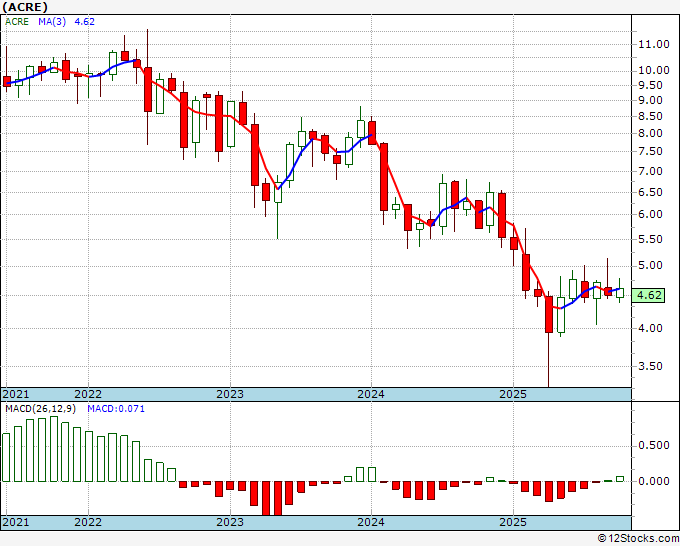Click 2023 on the price chart timeline
Viewport: 680px width, 546px height.
tap(230, 394)
